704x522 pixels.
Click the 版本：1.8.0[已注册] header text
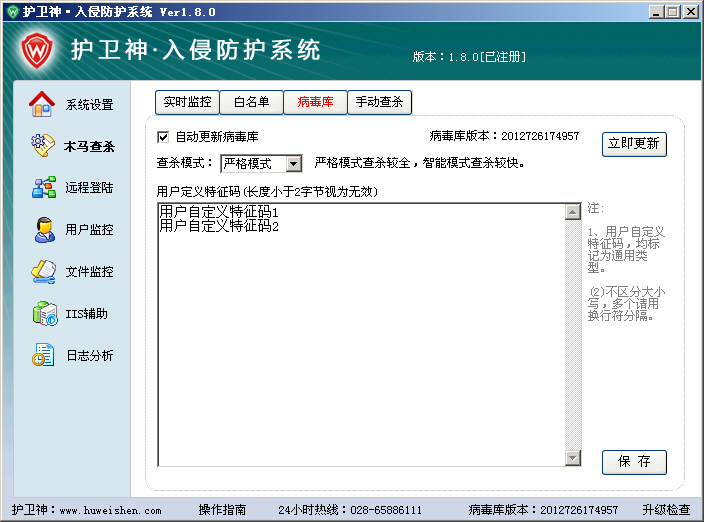click(469, 57)
